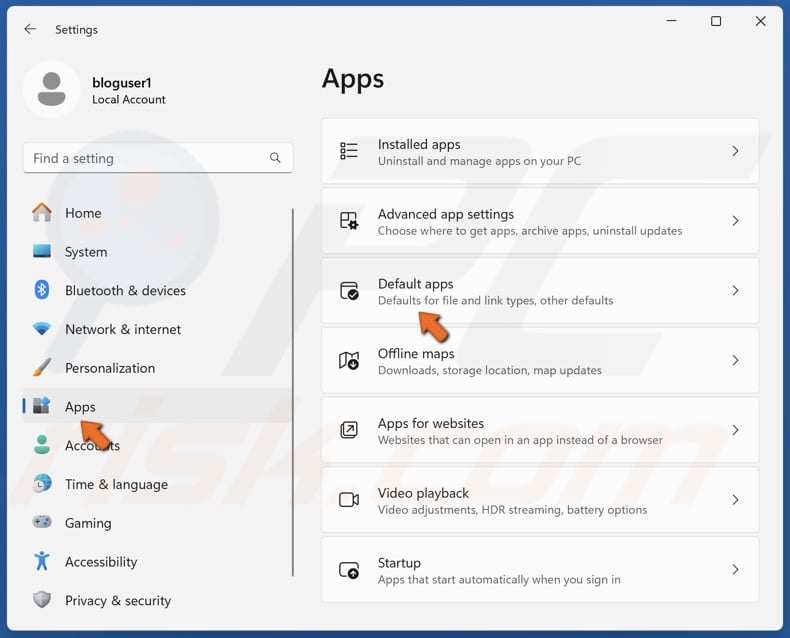Image resolution: width=790 pixels, height=638 pixels.
Task: Open Offline maps settings
Action: [540, 360]
